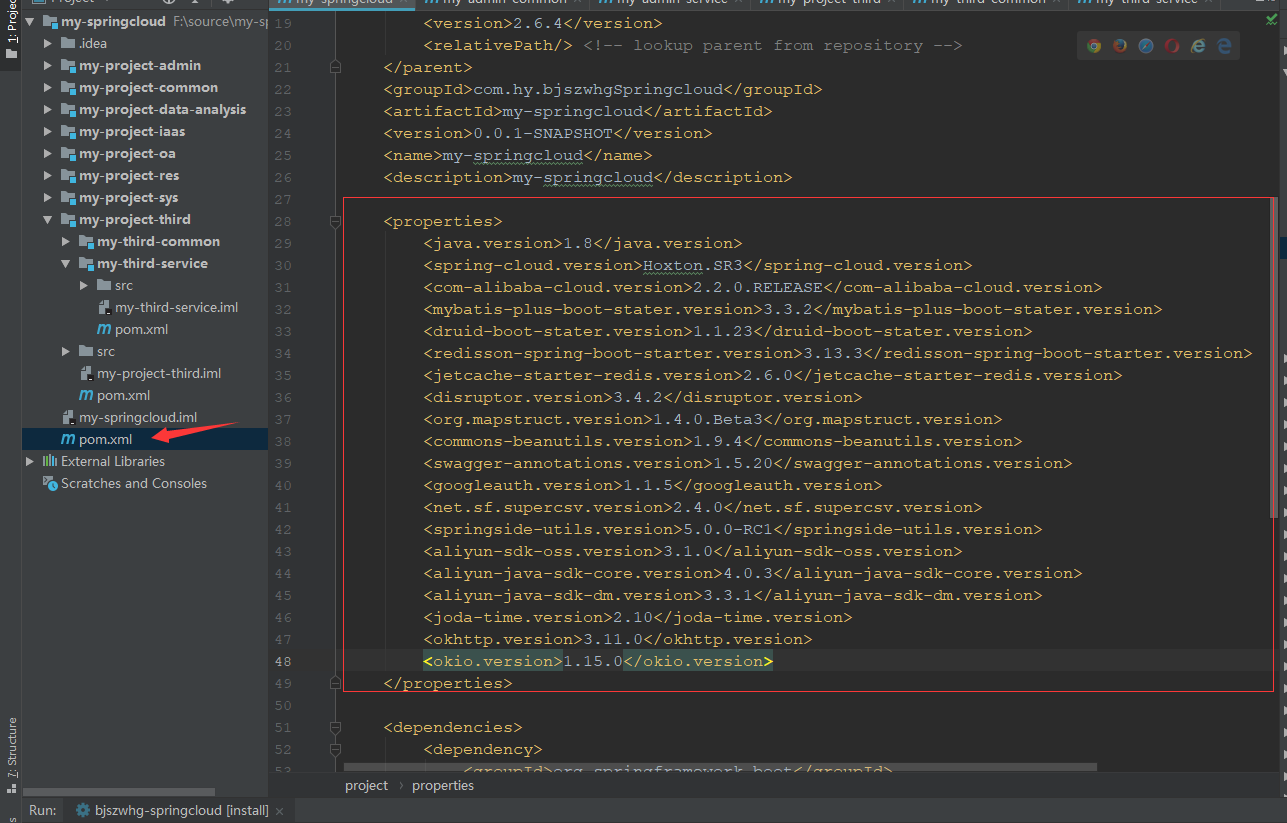Open in Safari browser icon
The height and width of the screenshot is (823, 1287).
[1146, 46]
